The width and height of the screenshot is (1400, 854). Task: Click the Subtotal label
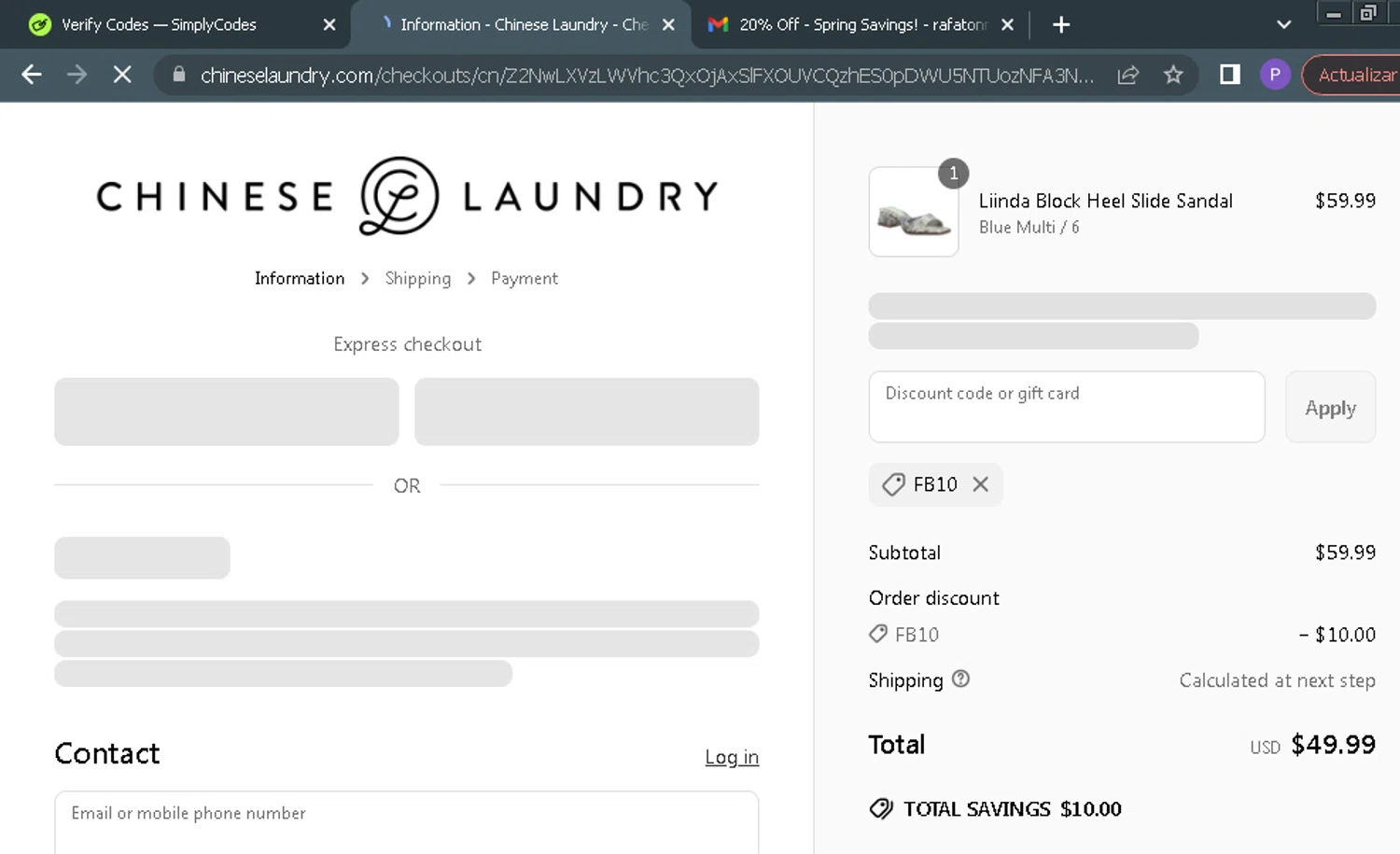tap(904, 553)
